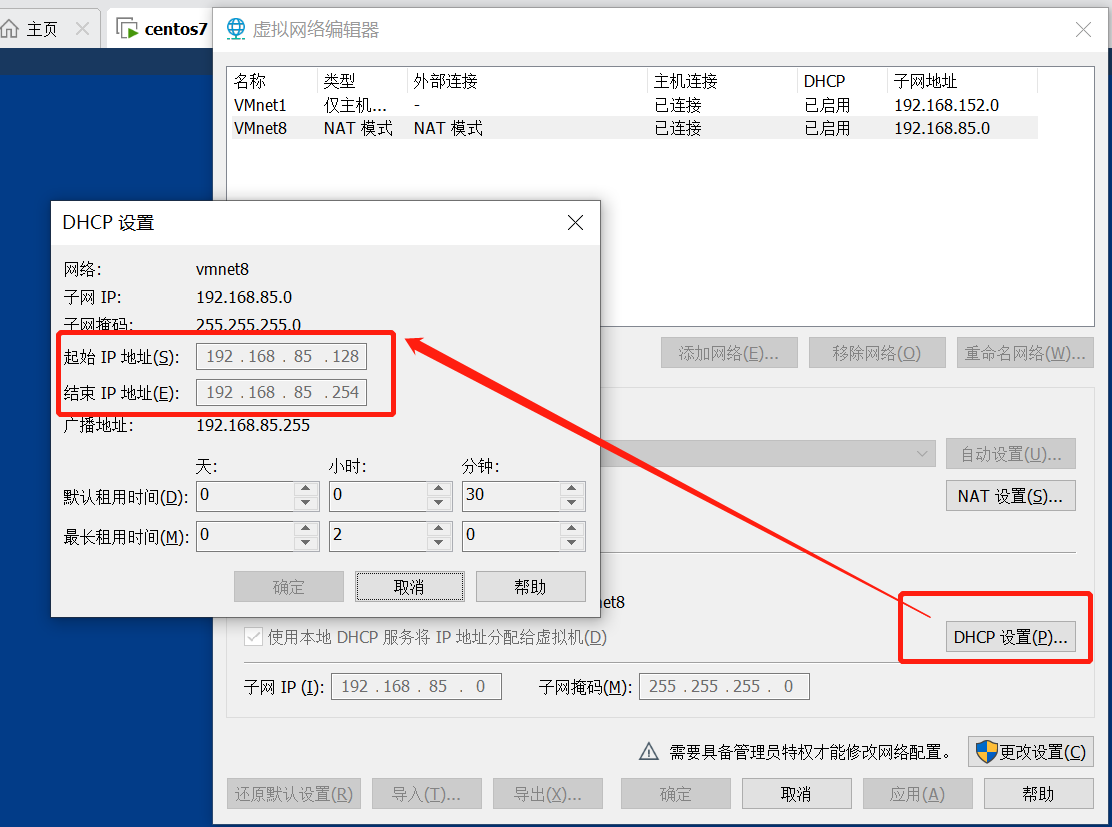Increase 最长租用时间 minutes value
1112x827 pixels.
(572, 528)
